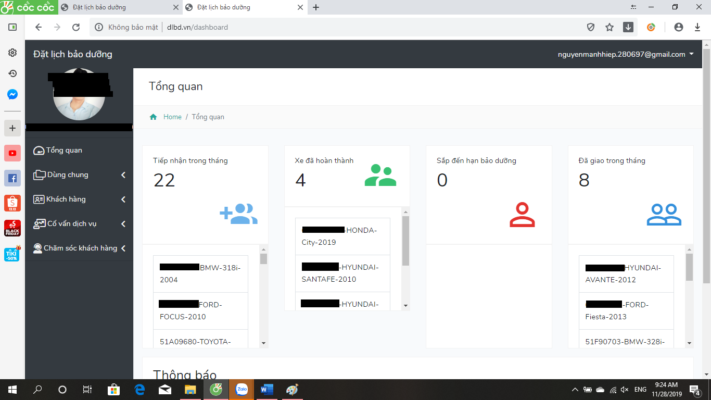Click the blue users icon on Đã giao trong tháng
The width and height of the screenshot is (711, 400).
(664, 213)
